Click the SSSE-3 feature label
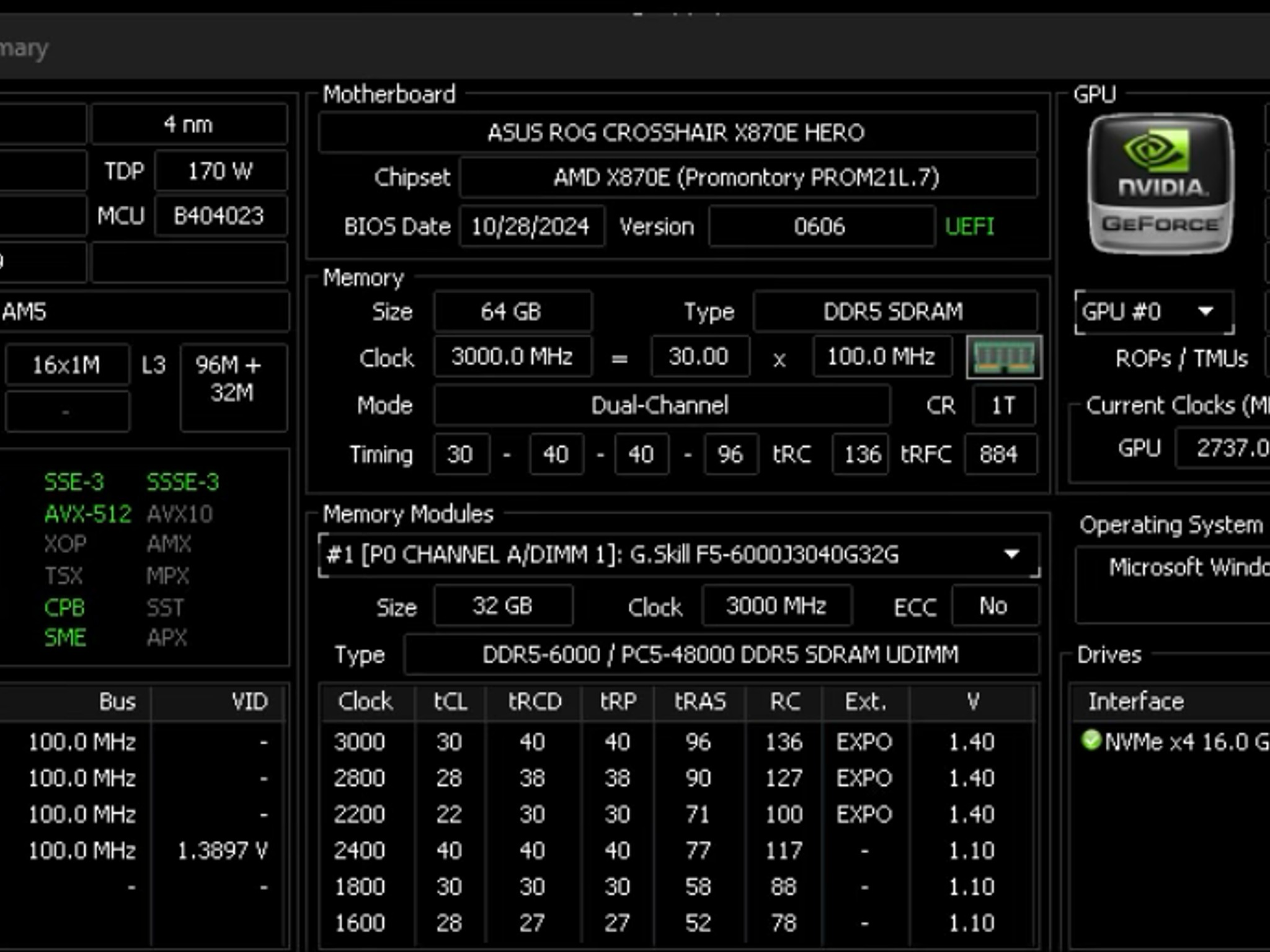The width and height of the screenshot is (1270, 952). [183, 482]
